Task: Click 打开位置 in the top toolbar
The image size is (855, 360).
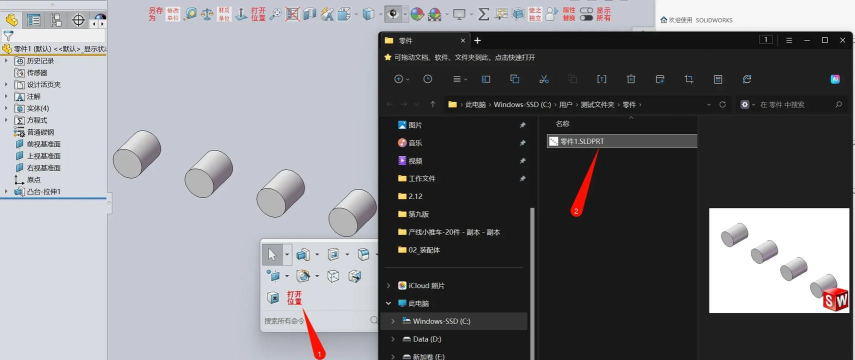Action: coord(258,14)
